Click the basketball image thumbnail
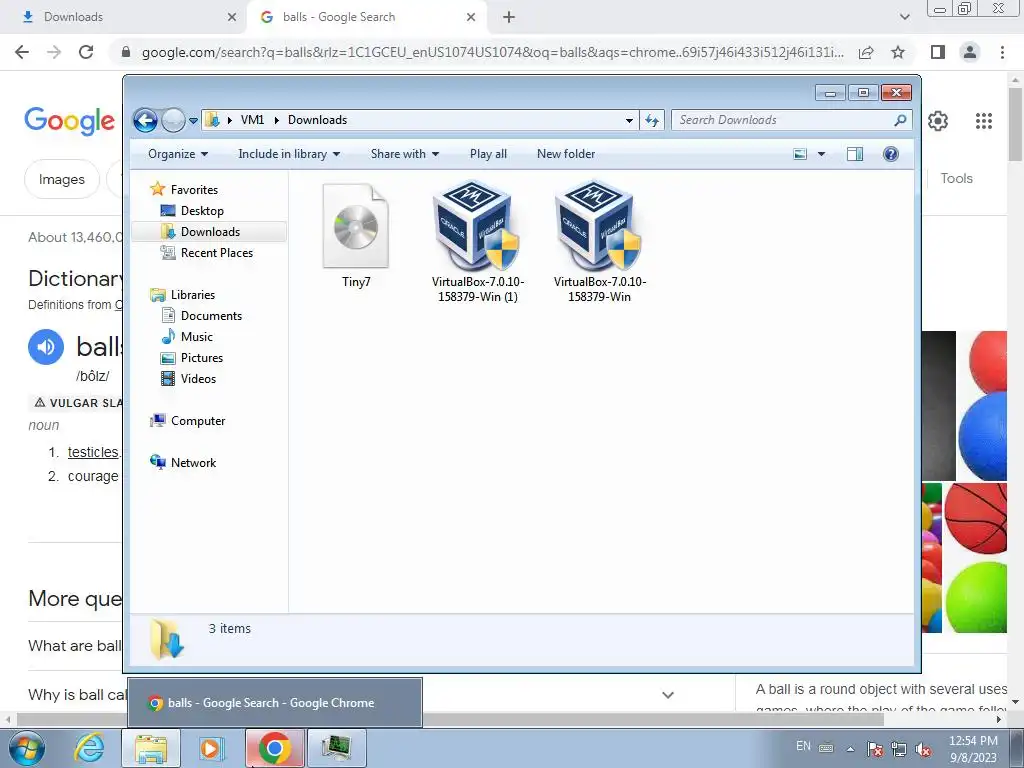Viewport: 1024px width, 768px height. (976, 519)
